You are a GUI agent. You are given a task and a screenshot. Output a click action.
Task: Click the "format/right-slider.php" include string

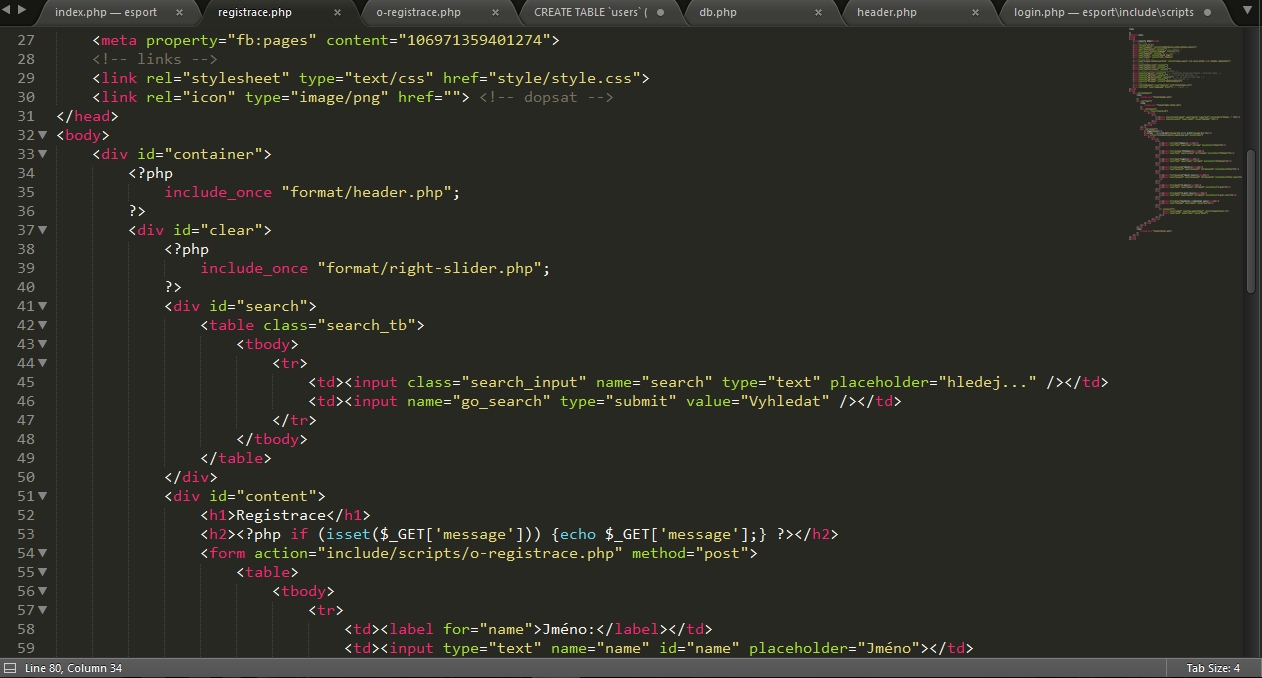click(430, 268)
